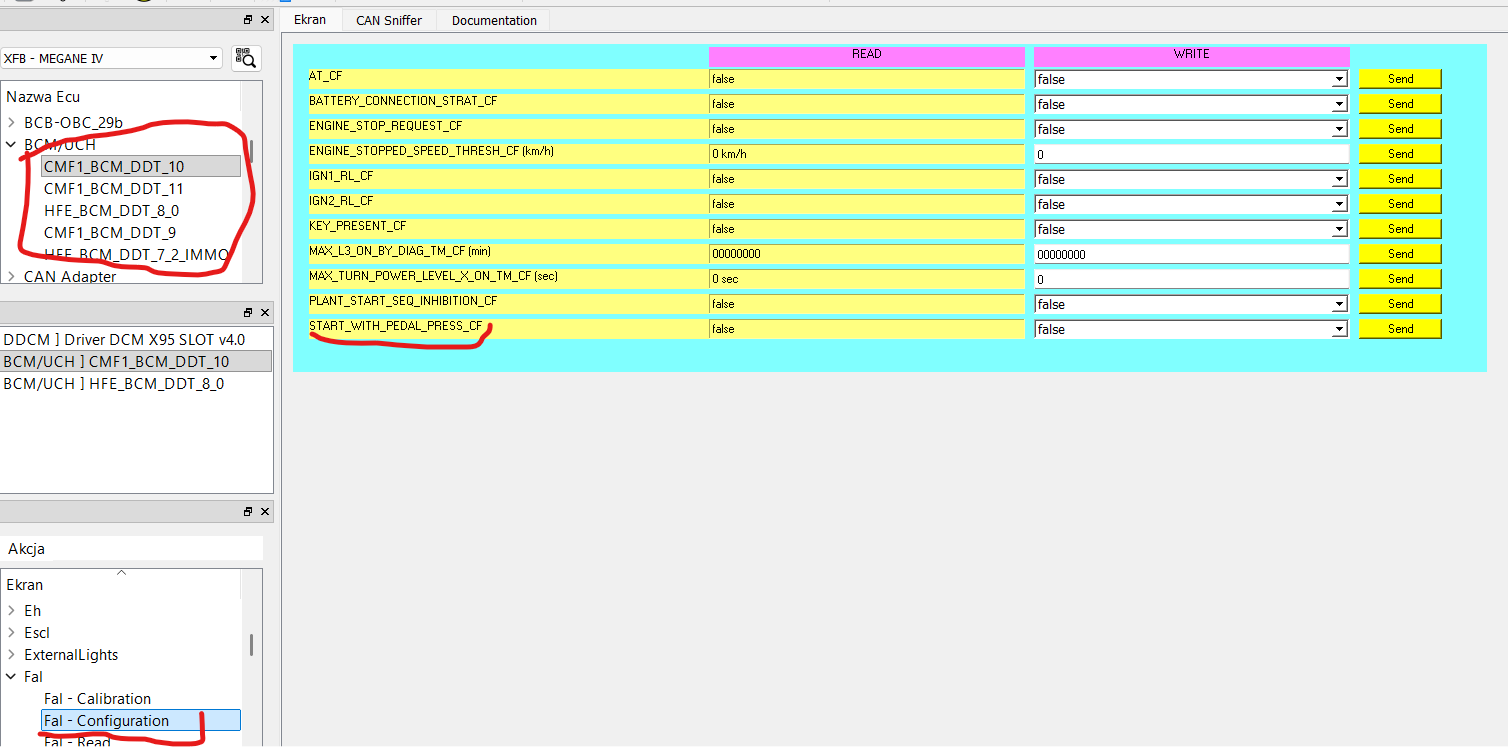Open START_WITH_PEDAL_PRESS_CF write dropdown
The height and width of the screenshot is (748, 1508).
(x=1339, y=329)
